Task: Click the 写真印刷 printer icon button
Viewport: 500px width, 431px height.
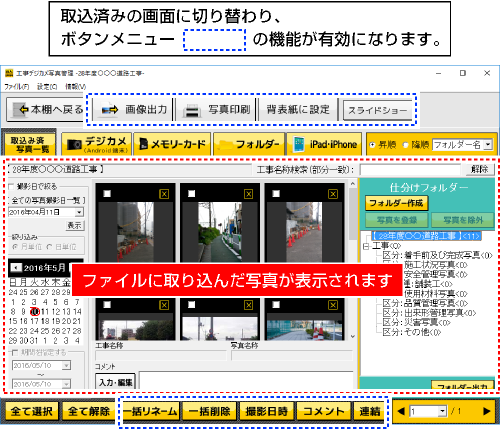Action: (216, 110)
